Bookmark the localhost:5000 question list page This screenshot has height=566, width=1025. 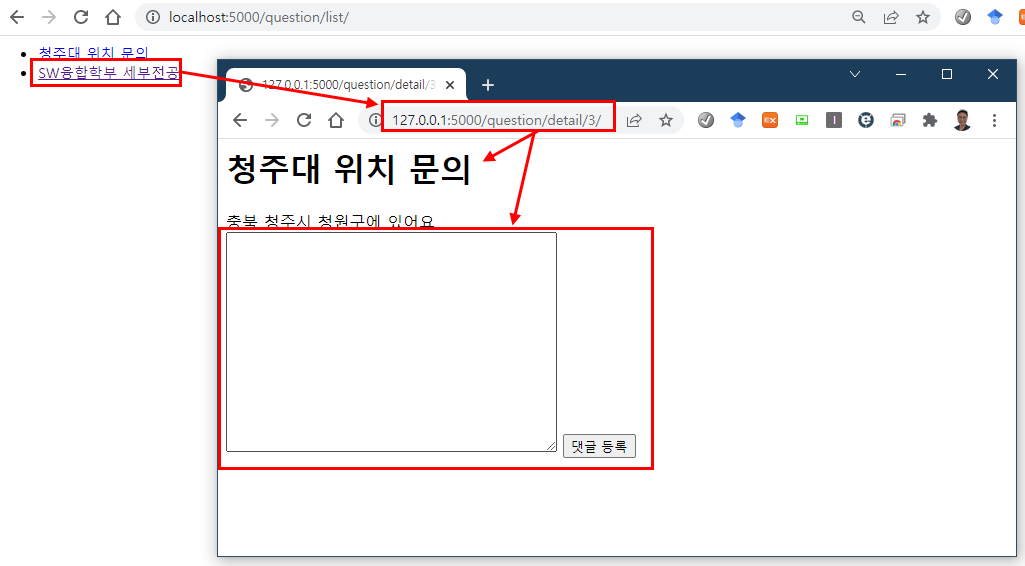[x=923, y=17]
